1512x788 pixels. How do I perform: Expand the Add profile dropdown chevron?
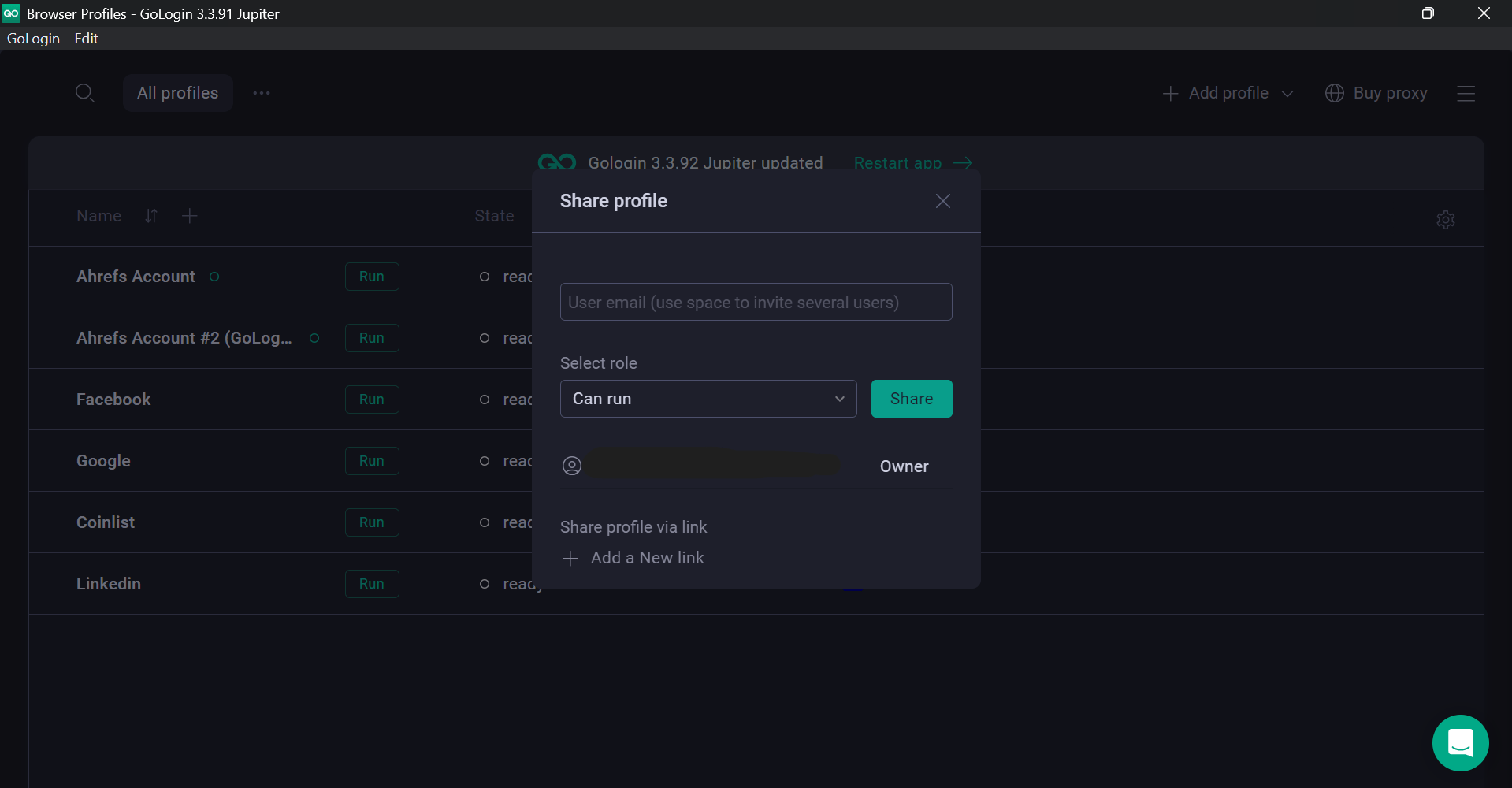coord(1287,94)
